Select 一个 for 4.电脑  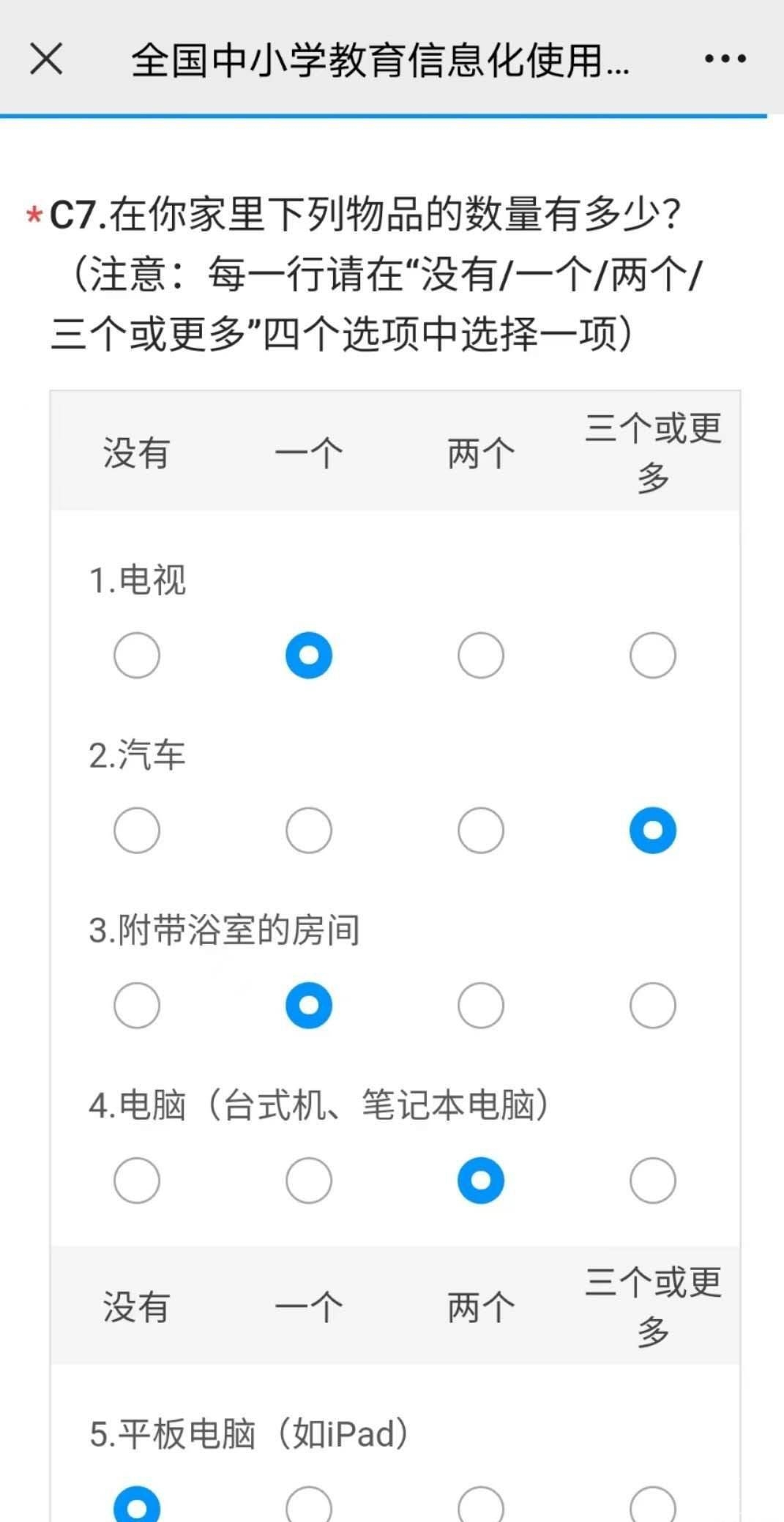click(309, 1180)
